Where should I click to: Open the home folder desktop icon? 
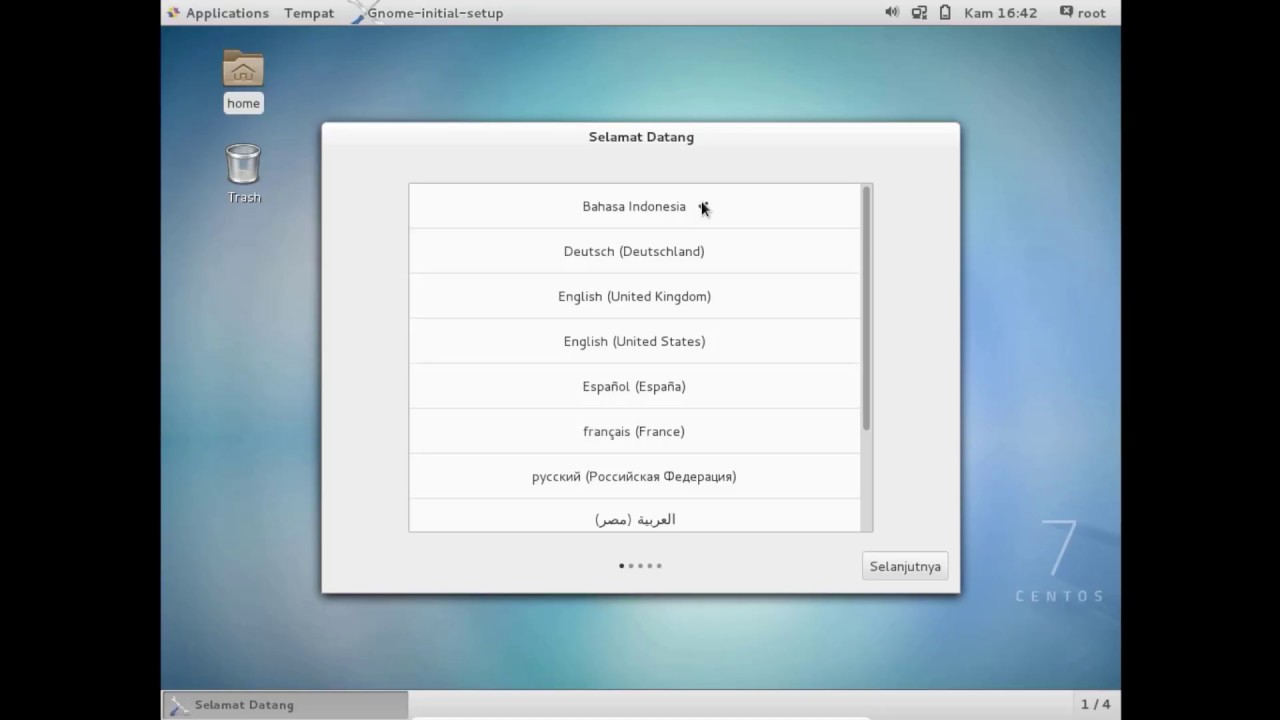click(x=243, y=80)
